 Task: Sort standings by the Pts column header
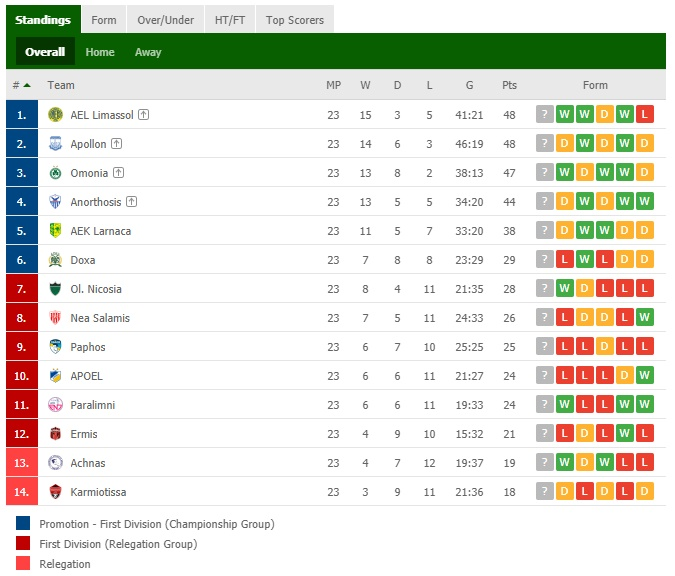[509, 85]
